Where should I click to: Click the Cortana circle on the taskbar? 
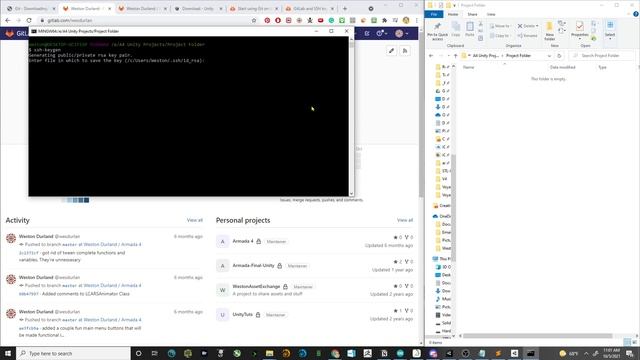[138, 353]
